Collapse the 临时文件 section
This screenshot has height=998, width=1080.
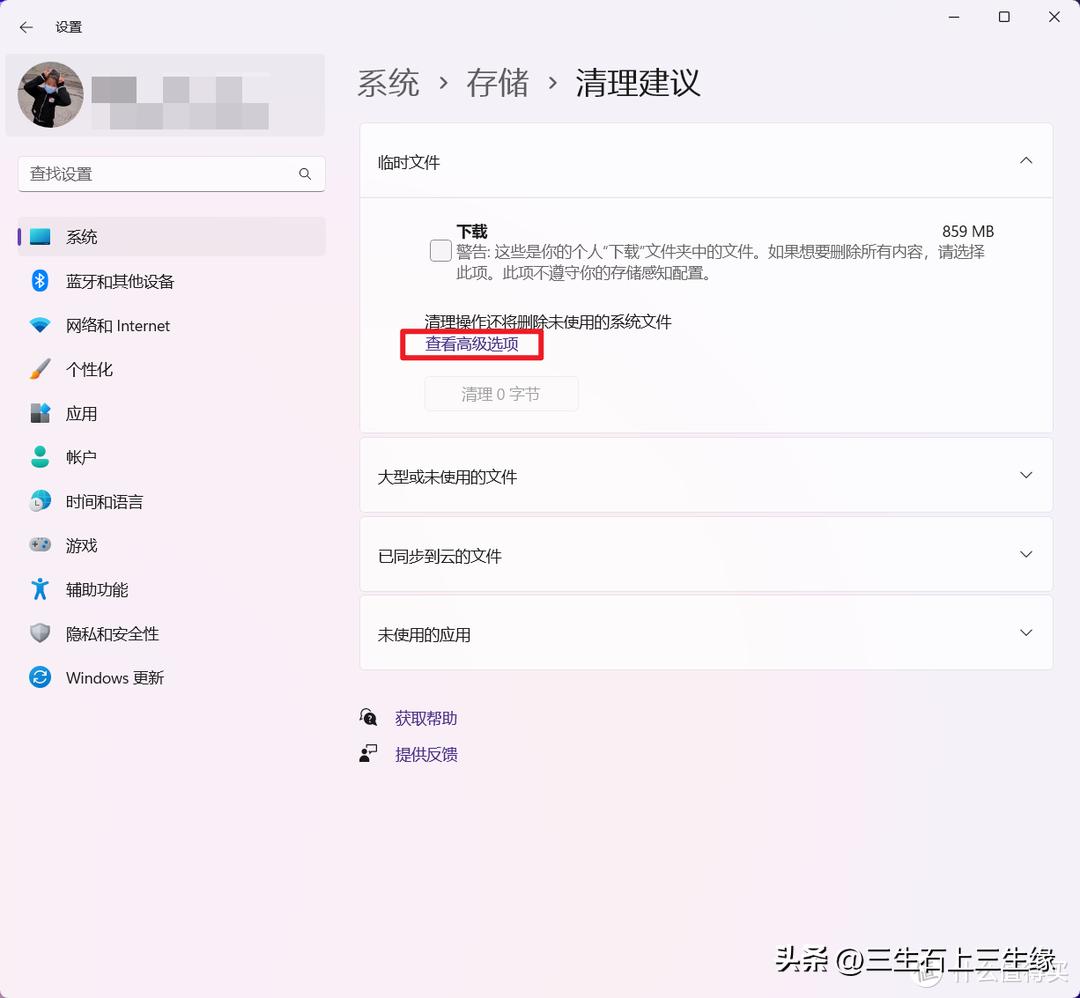[1026, 160]
